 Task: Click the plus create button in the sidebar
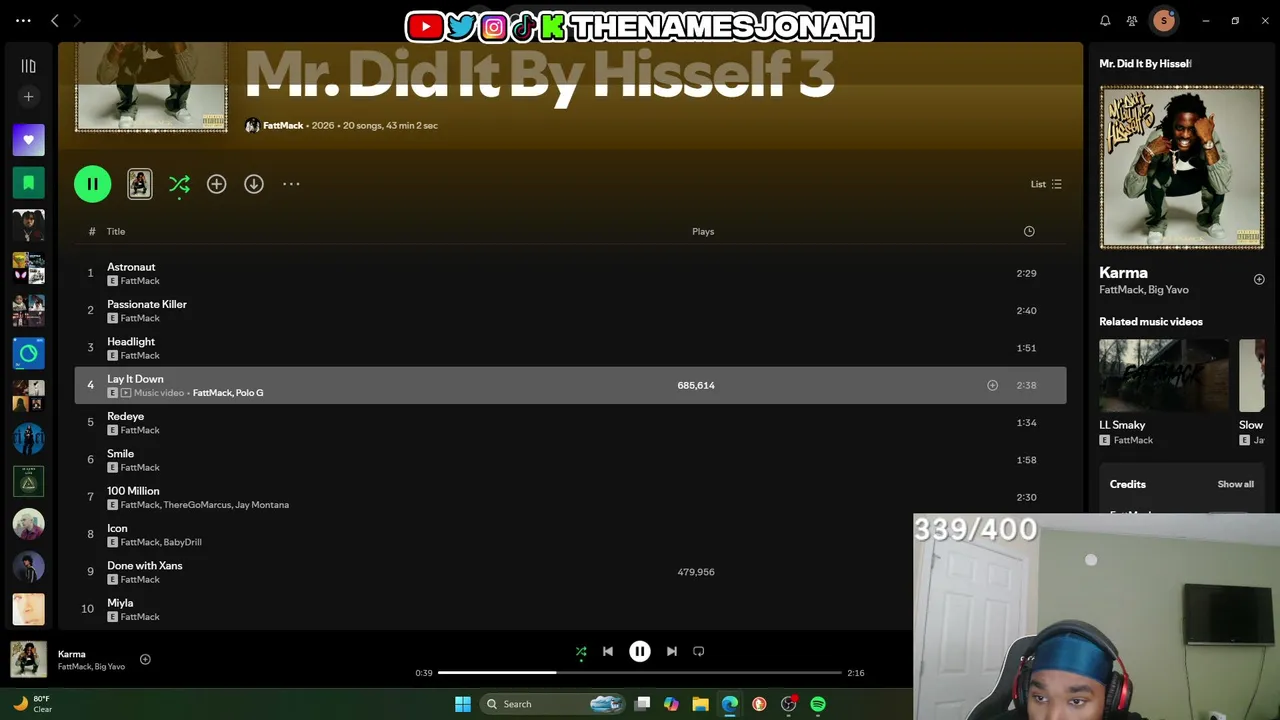(x=28, y=97)
